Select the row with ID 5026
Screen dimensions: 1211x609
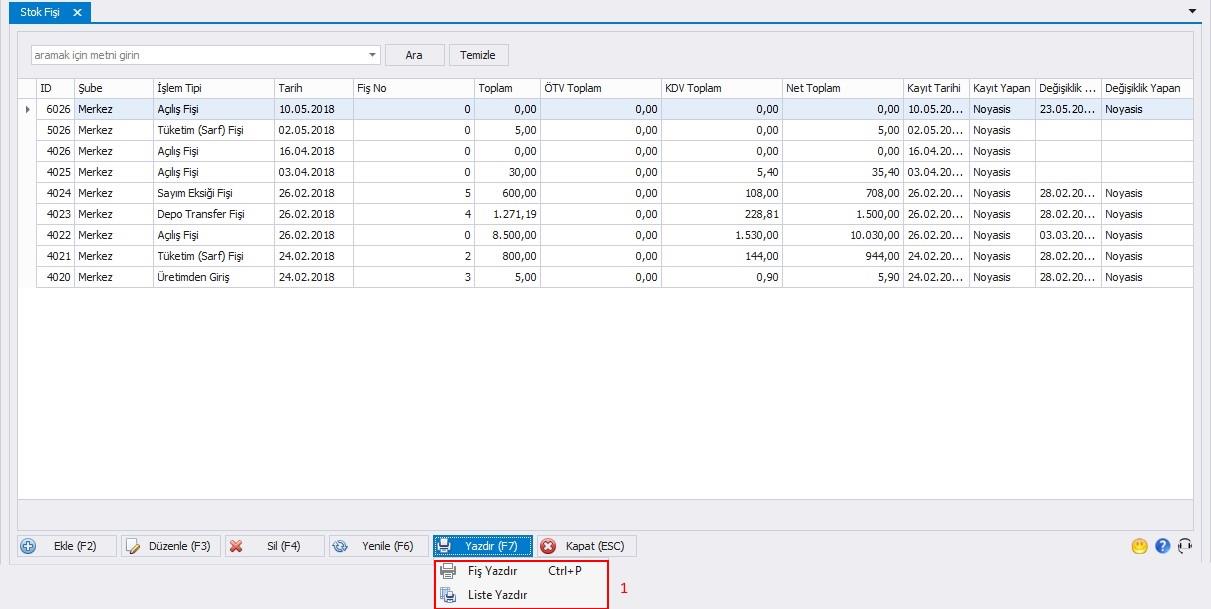click(x=606, y=130)
